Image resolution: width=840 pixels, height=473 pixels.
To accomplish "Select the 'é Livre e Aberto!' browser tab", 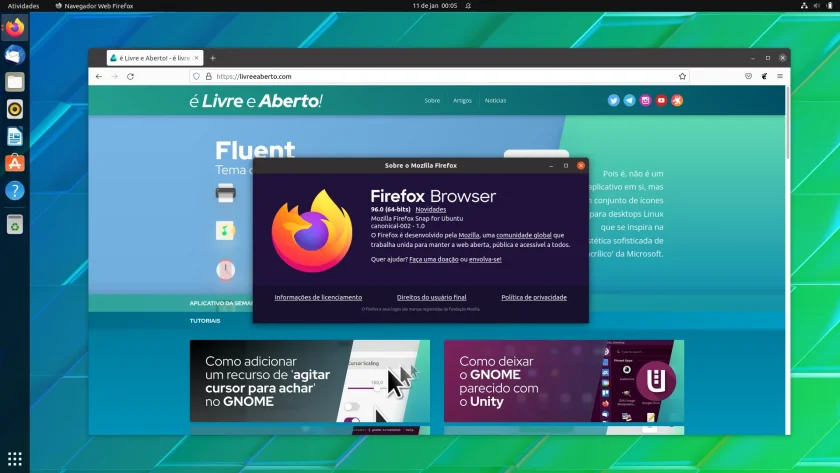I will [x=155, y=58].
